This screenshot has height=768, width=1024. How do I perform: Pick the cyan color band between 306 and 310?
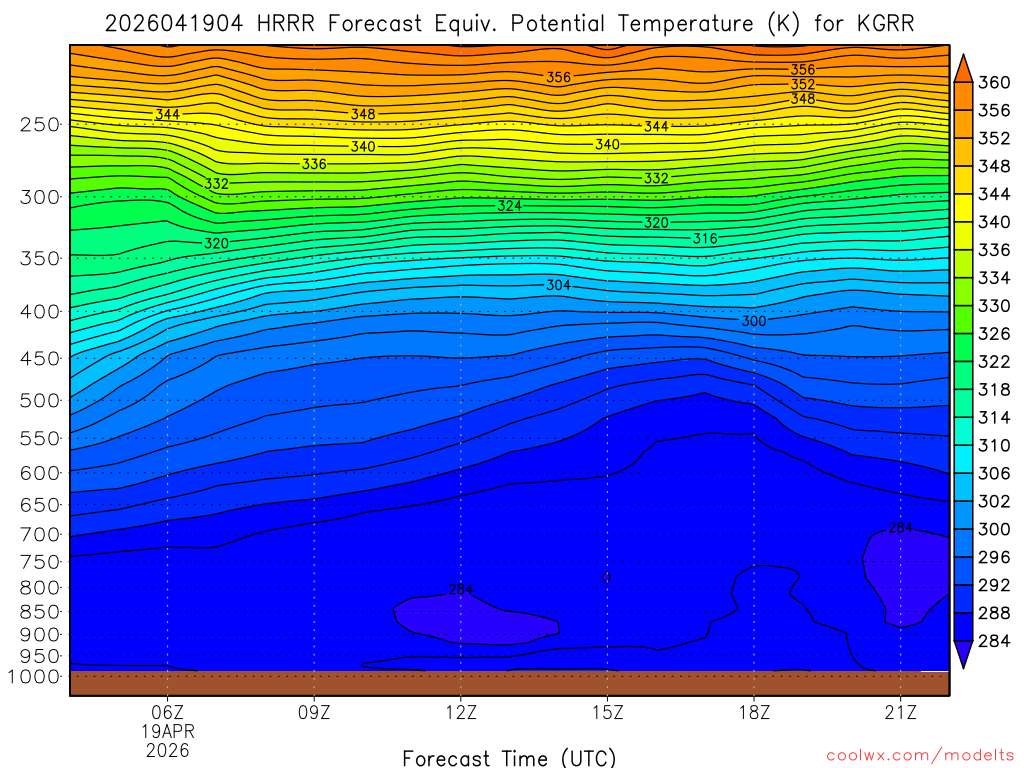click(963, 460)
